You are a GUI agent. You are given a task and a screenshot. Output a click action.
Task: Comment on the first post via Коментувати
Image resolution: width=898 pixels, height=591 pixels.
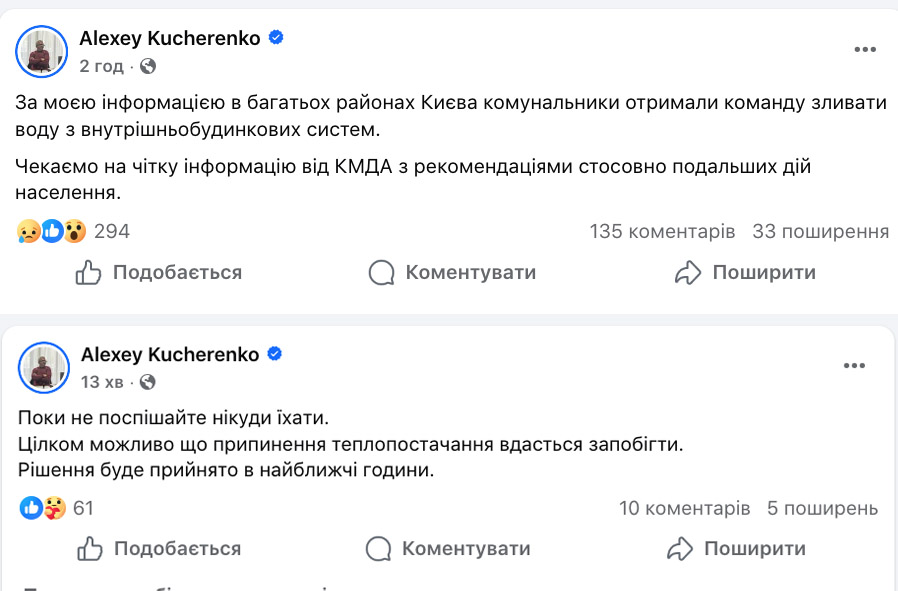coord(452,272)
